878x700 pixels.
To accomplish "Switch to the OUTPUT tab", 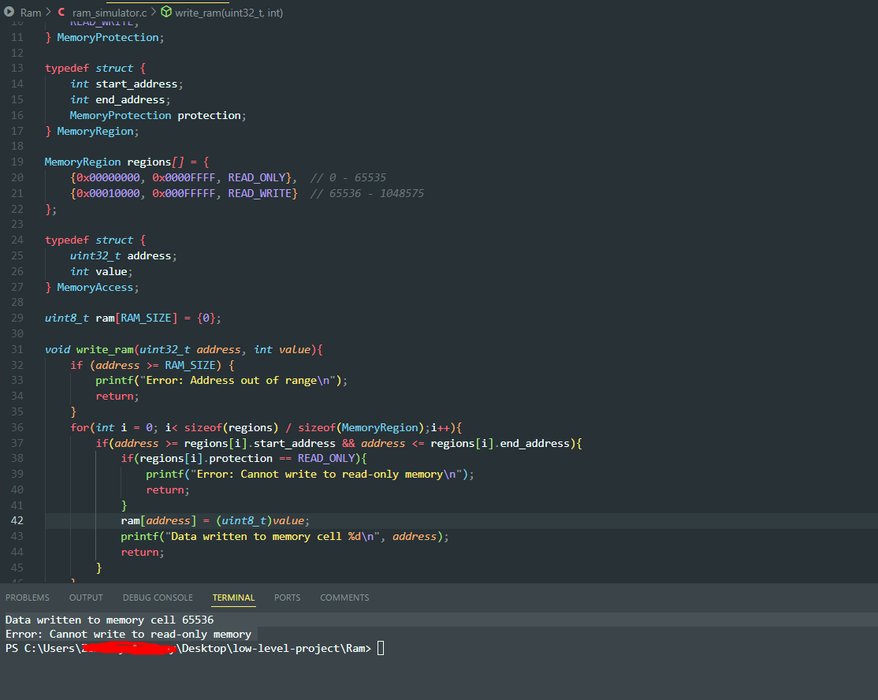I will coord(86,598).
